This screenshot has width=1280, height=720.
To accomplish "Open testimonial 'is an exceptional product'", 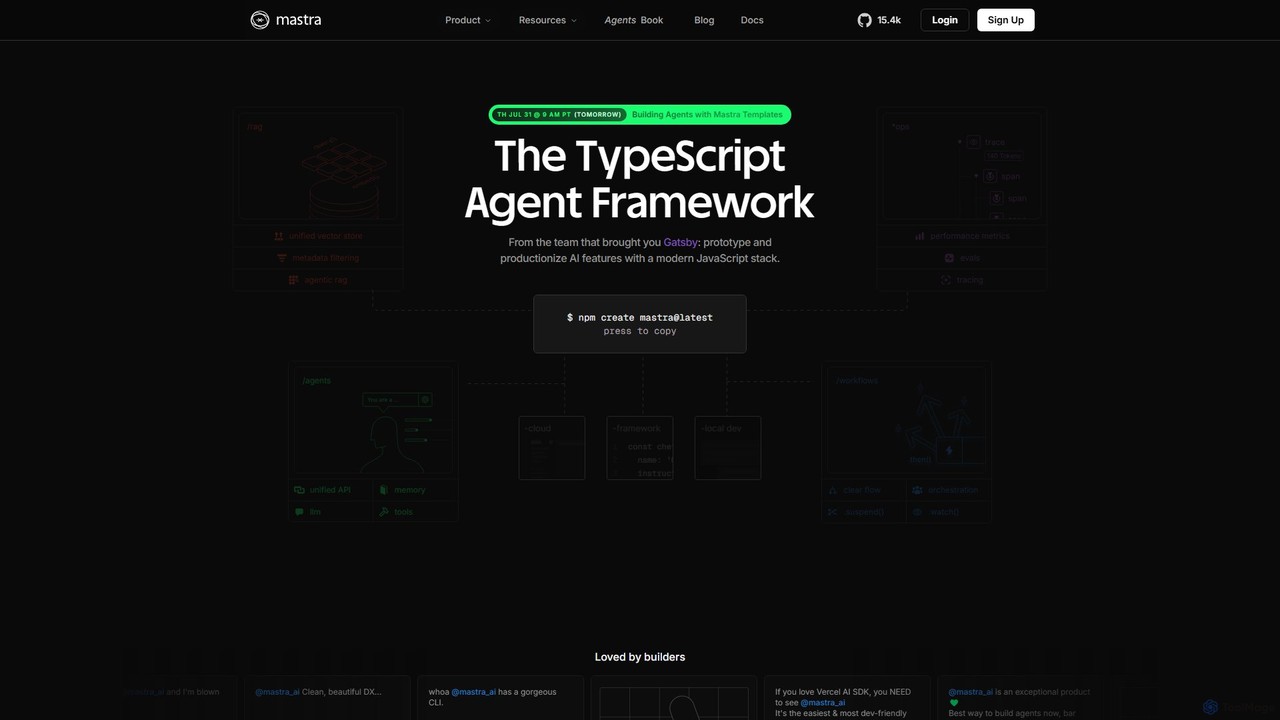I will click(1020, 697).
